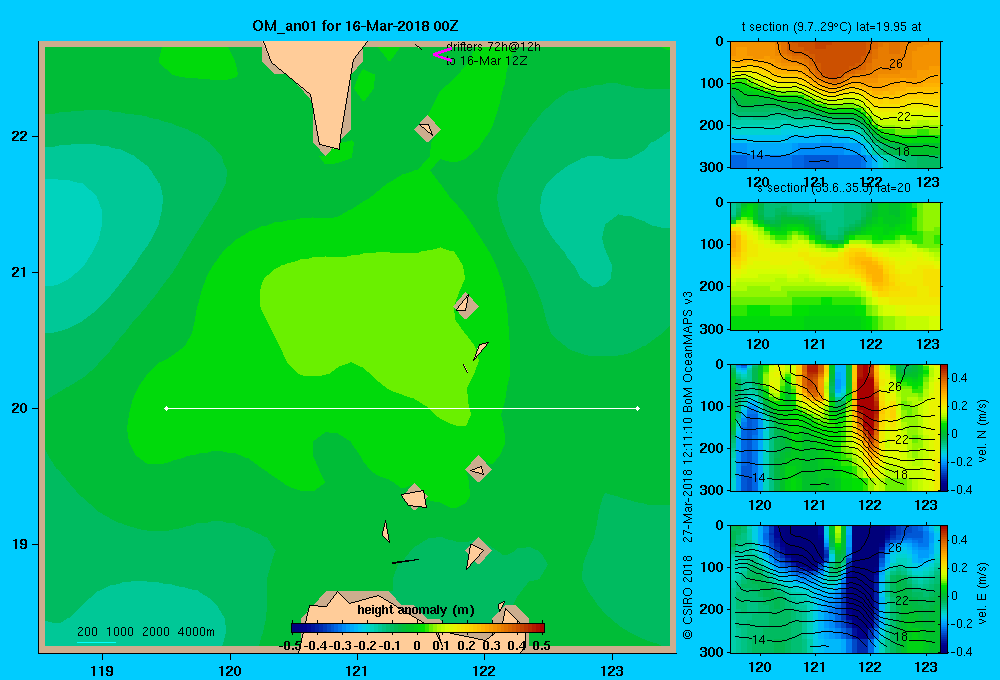Image resolution: width=1000 pixels, height=680 pixels.
Task: Click the 'vel. N (m/s)' axis label
Action: pyautogui.click(x=982, y=431)
